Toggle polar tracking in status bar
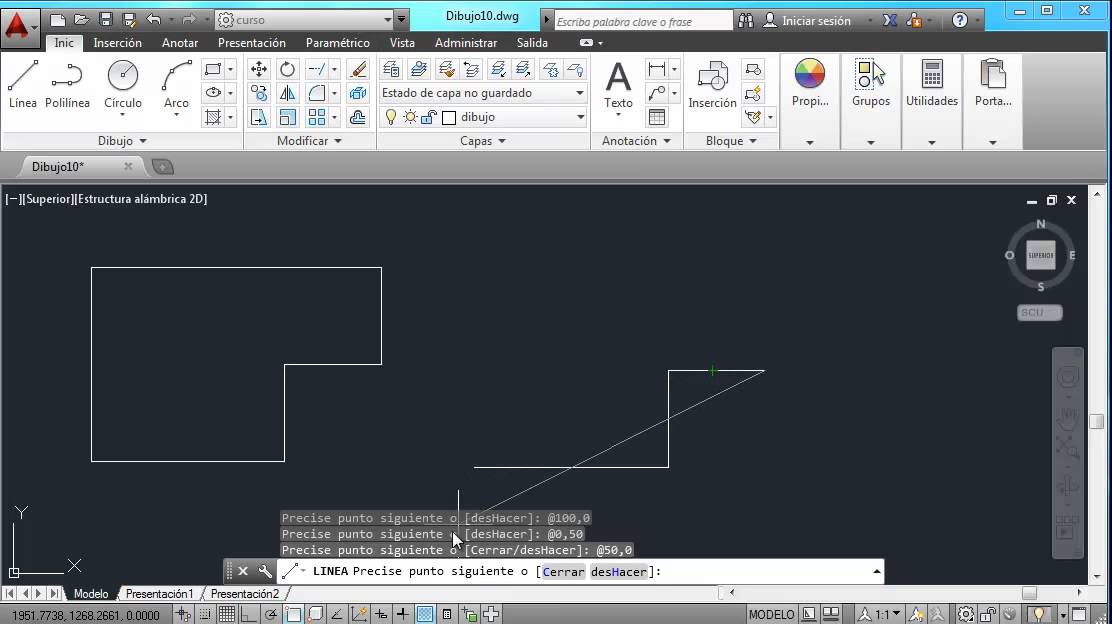The width and height of the screenshot is (1112, 624). (x=270, y=615)
